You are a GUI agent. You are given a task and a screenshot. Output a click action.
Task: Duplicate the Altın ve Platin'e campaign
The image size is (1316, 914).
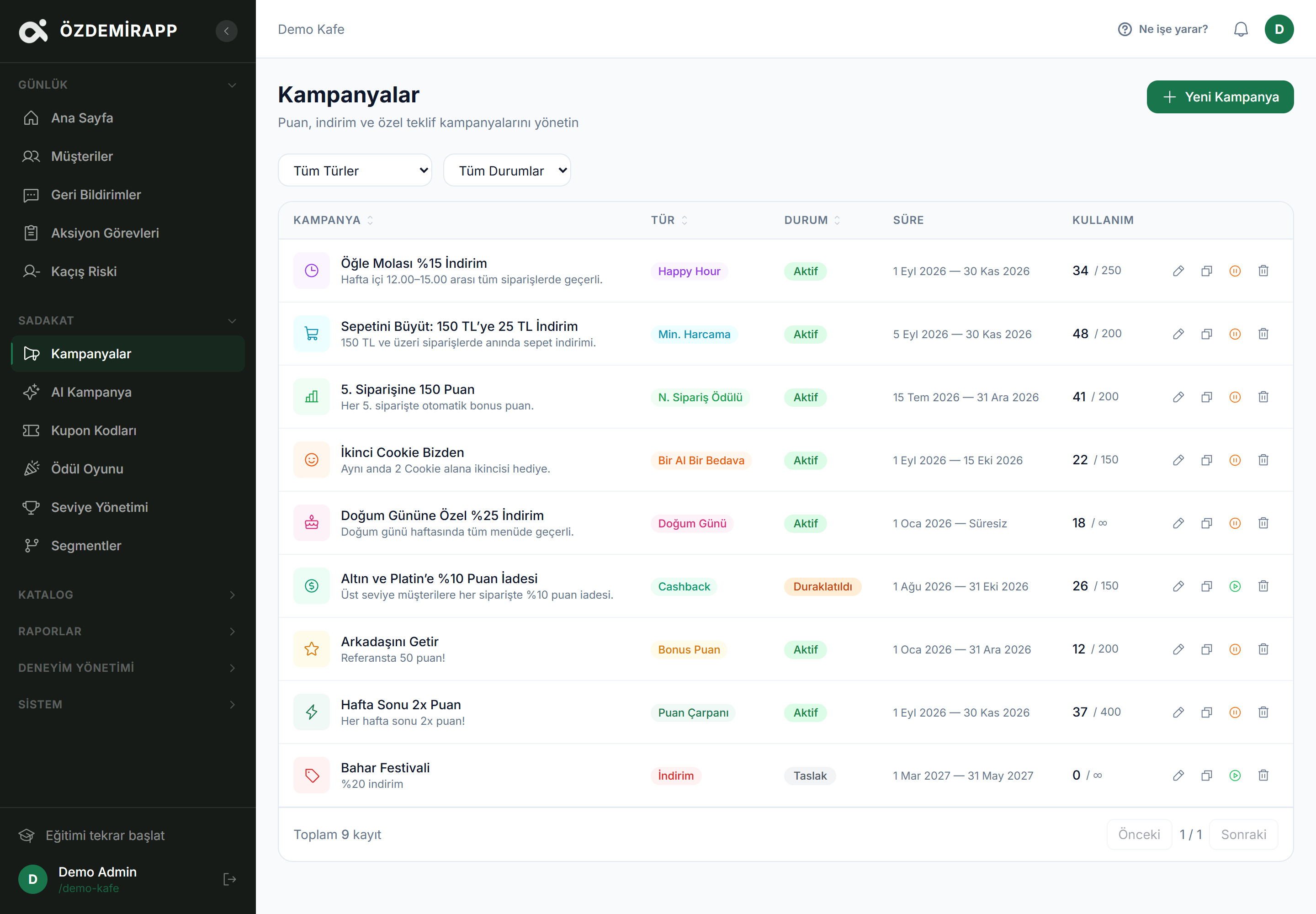click(1207, 586)
